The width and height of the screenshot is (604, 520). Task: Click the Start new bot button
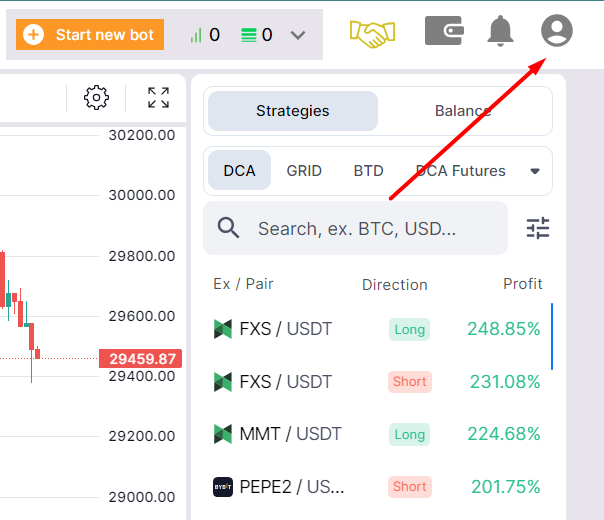90,35
